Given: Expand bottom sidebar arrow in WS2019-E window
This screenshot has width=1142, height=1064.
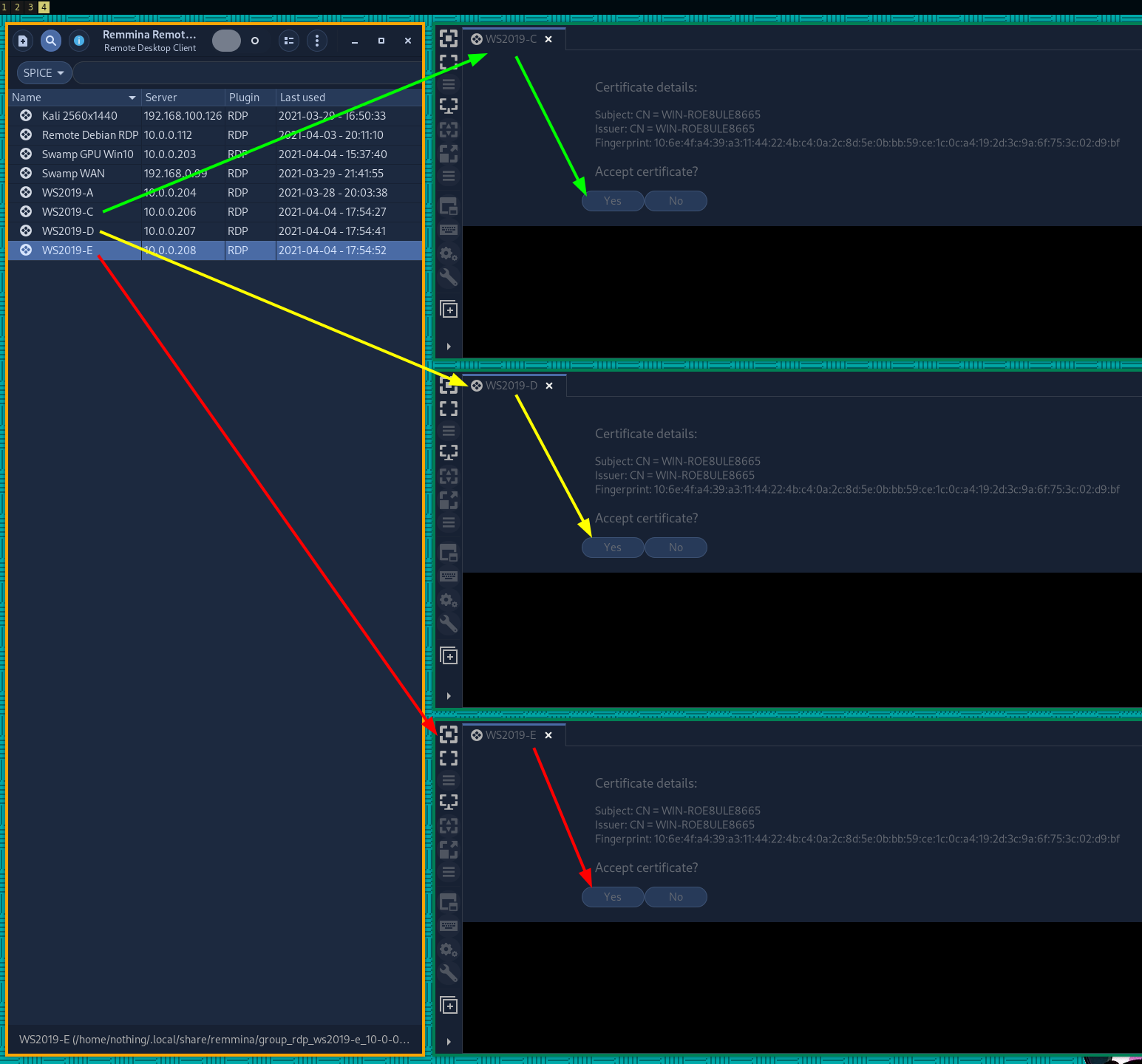Looking at the screenshot, I should 449,1041.
